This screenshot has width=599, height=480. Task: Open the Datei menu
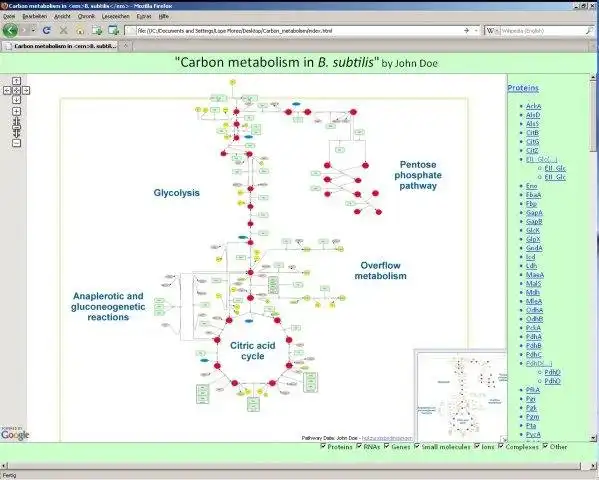coord(9,16)
